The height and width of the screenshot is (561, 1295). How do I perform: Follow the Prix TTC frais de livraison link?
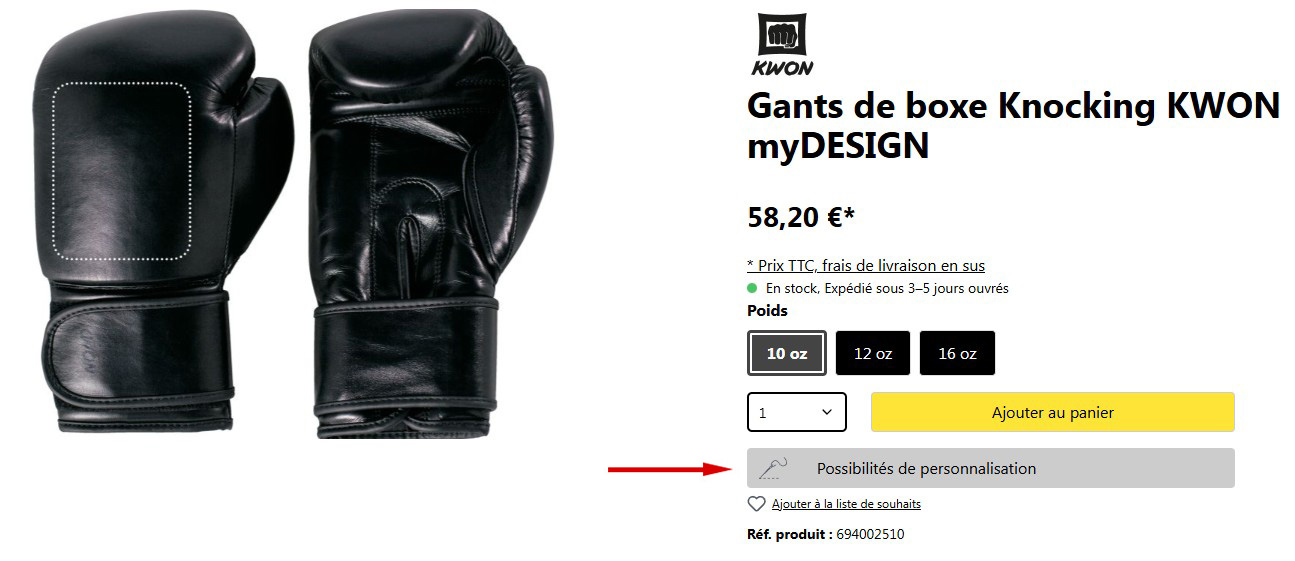(x=866, y=265)
